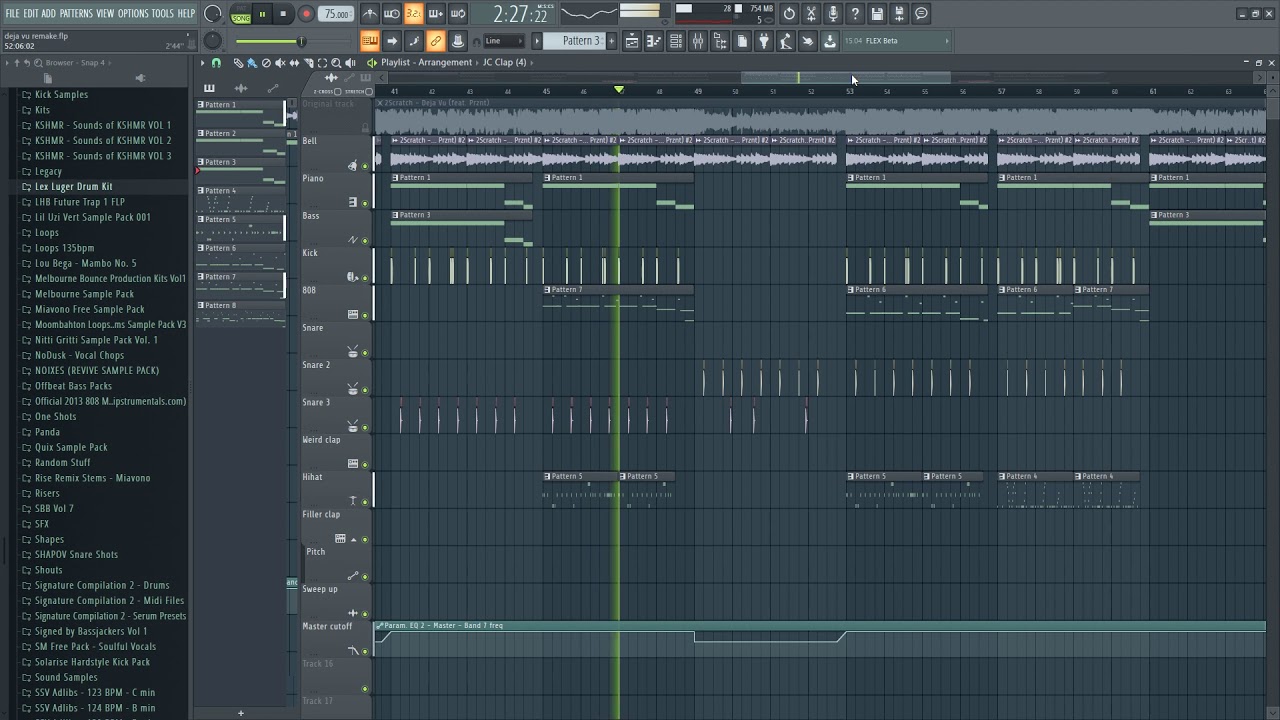Mute the Kick track green light
This screenshot has width=1280, height=720.
tap(365, 278)
